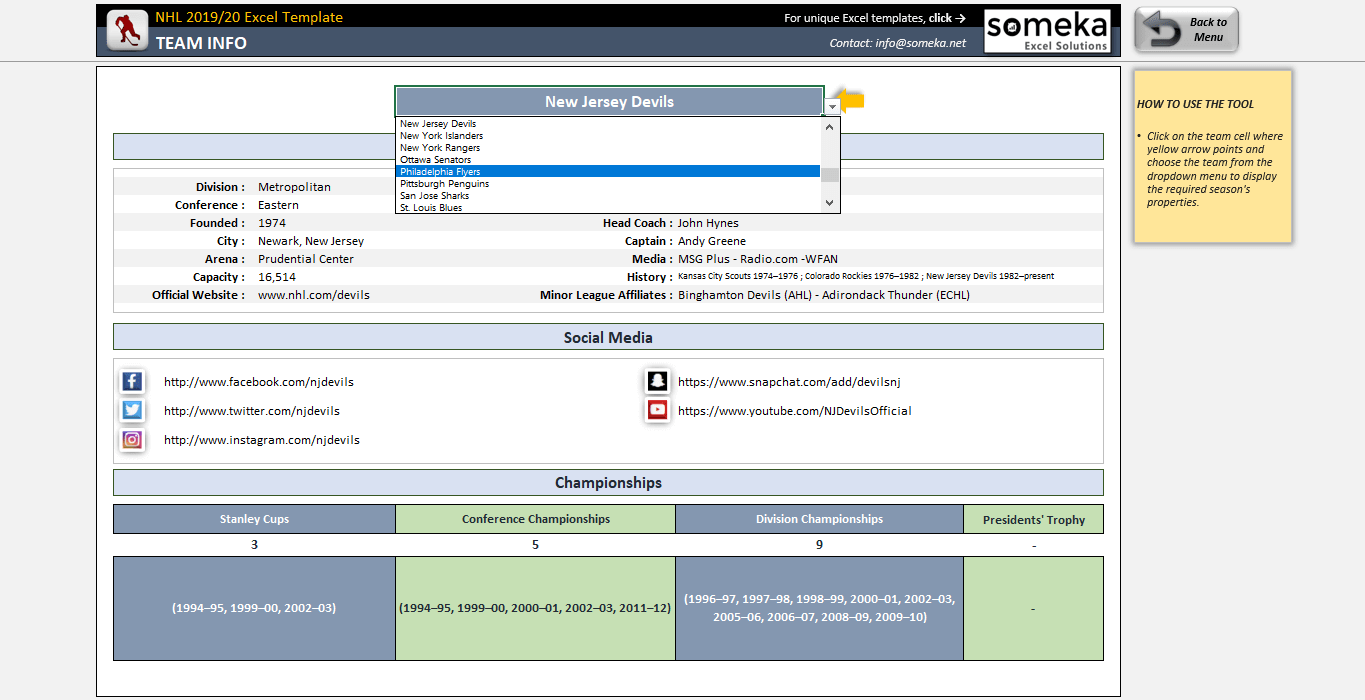Click the Stanley Cups header cell
1365x700 pixels.
[254, 519]
